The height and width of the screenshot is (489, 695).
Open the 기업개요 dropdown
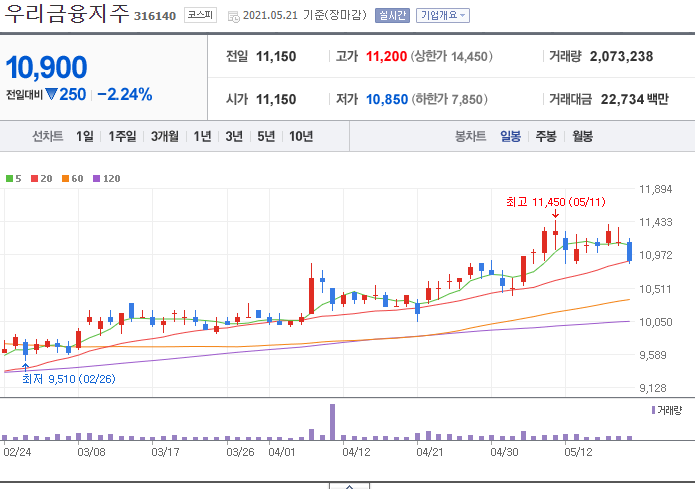443,16
